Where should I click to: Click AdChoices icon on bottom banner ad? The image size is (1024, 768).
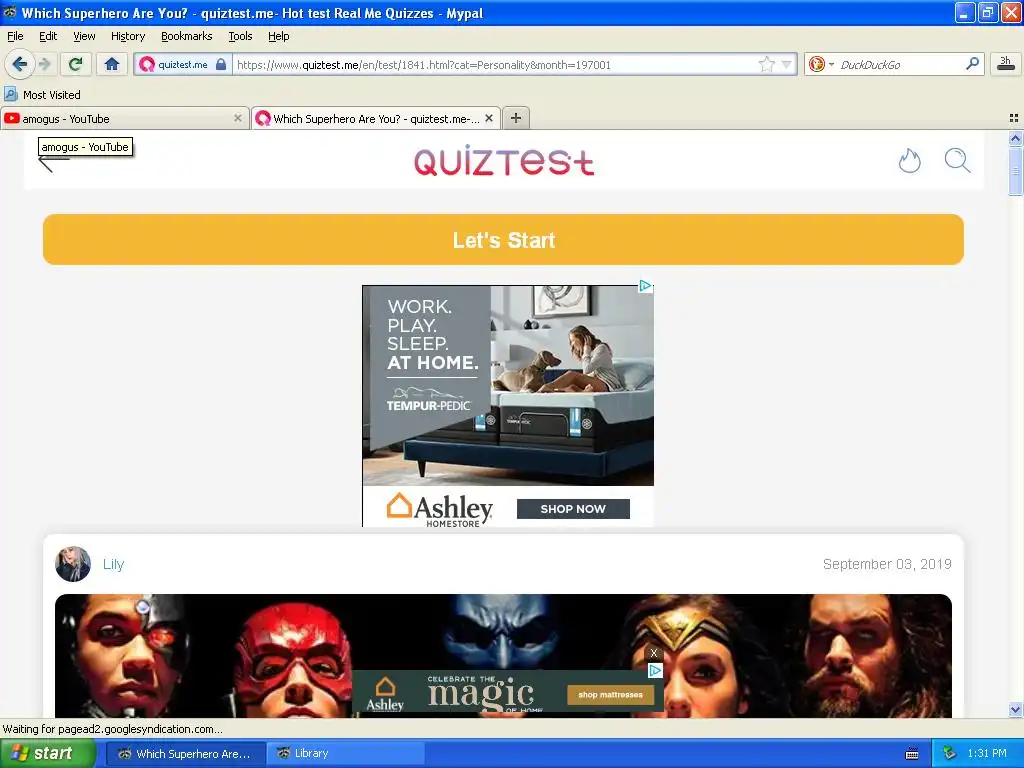(655, 671)
